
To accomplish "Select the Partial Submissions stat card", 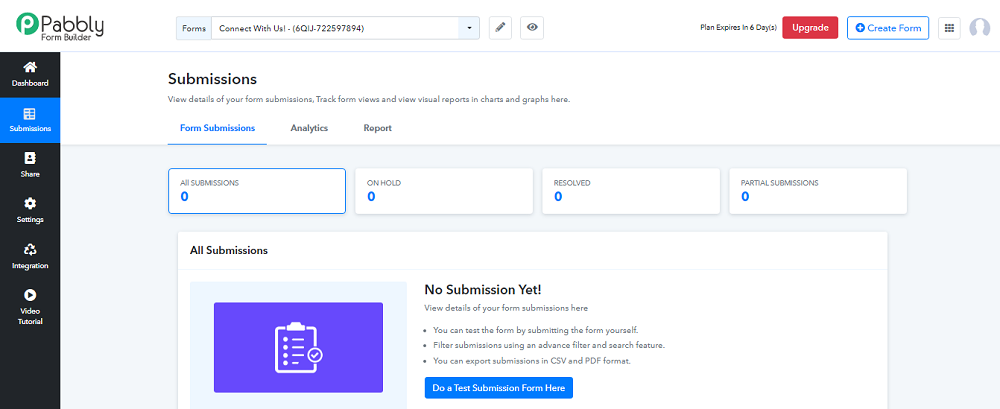I will [x=818, y=191].
